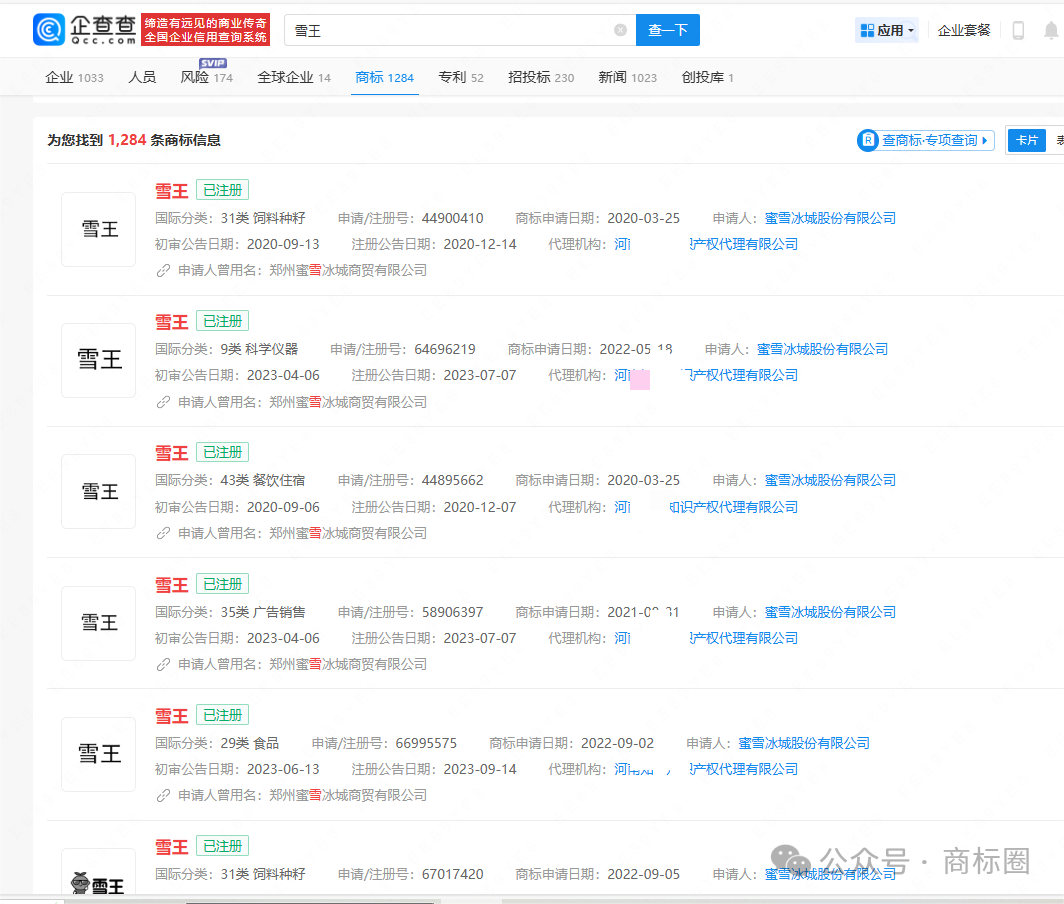Open the 企业套餐 link
1064x904 pixels.
[x=964, y=30]
